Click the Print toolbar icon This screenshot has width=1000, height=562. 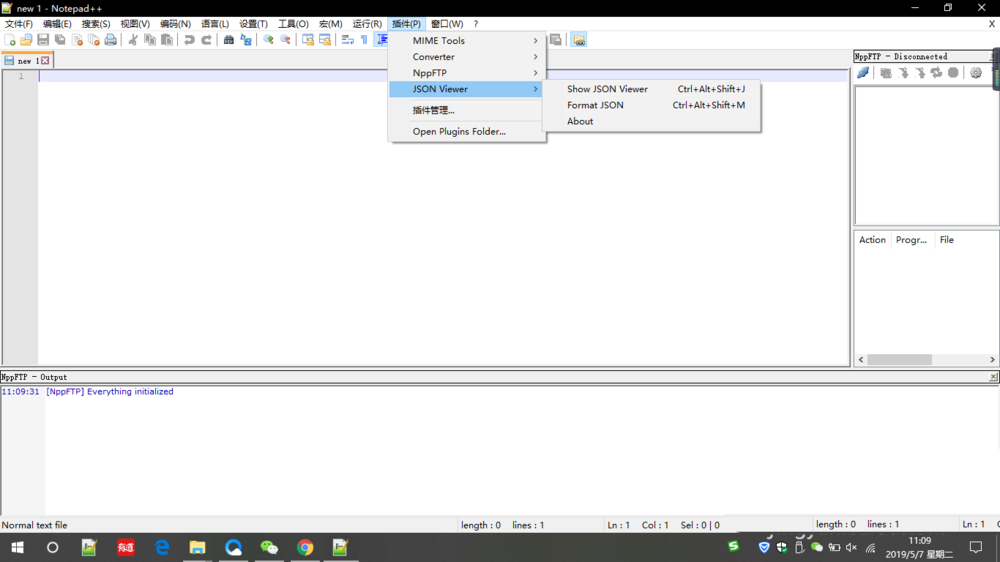(x=110, y=40)
